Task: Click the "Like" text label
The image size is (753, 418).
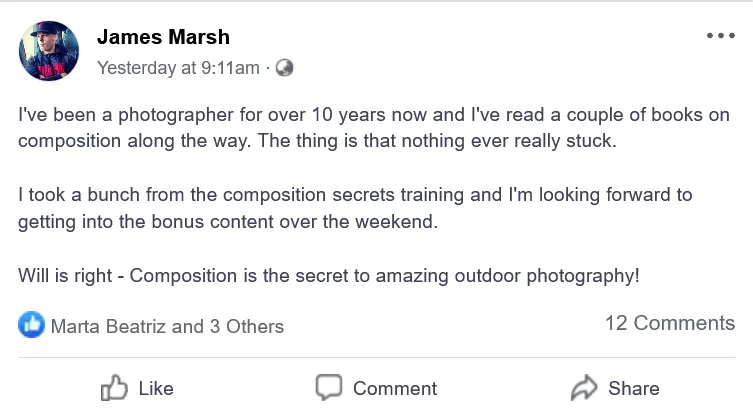Action: pos(156,388)
